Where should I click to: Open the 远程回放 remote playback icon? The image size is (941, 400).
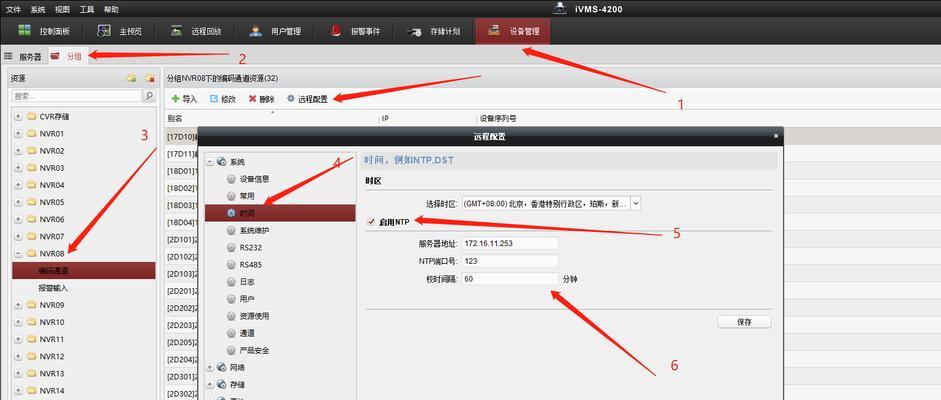pyautogui.click(x=176, y=31)
